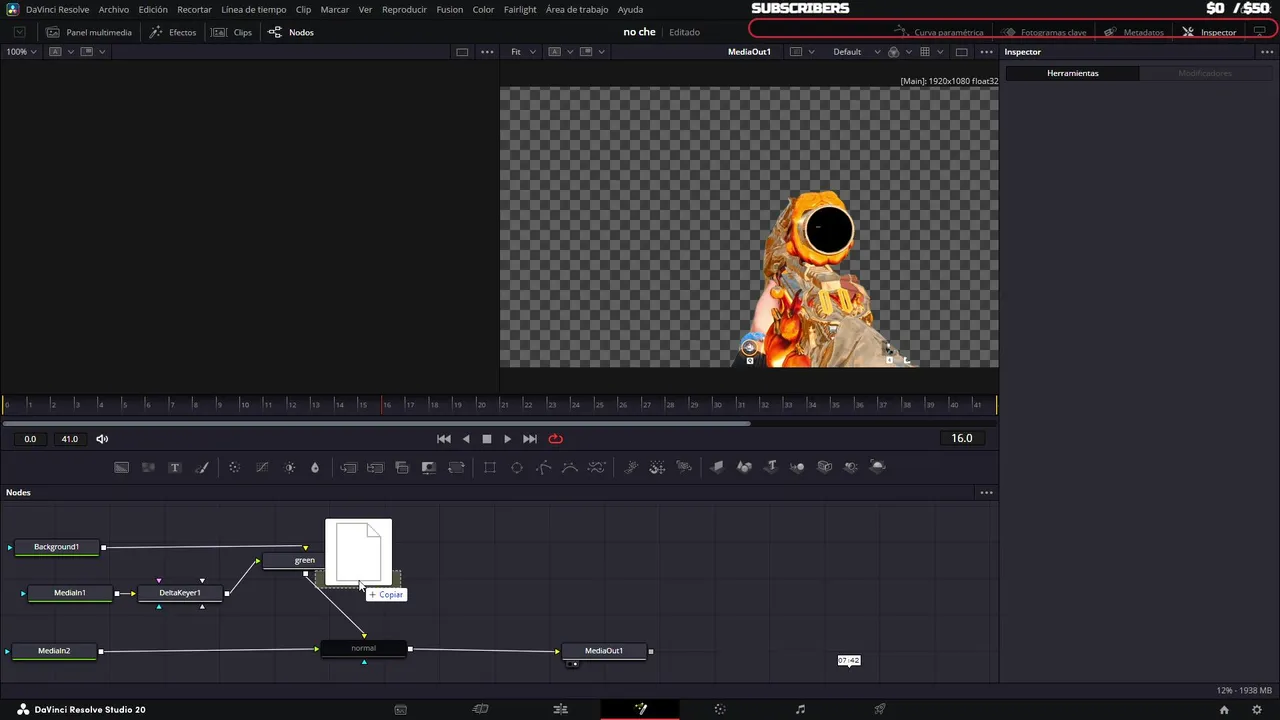Toggle the Inspector panel button
The width and height of the screenshot is (1280, 720).
coord(1209,32)
